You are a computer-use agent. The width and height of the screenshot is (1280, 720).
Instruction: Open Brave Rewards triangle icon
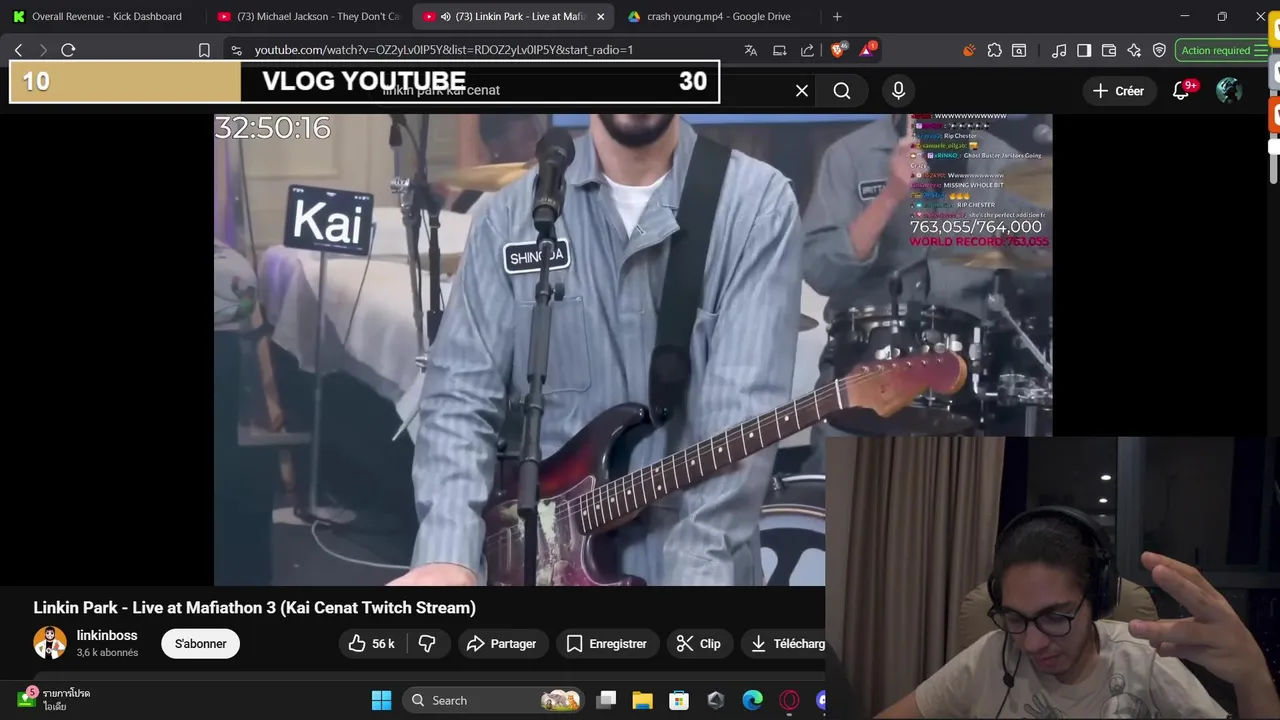(x=867, y=50)
